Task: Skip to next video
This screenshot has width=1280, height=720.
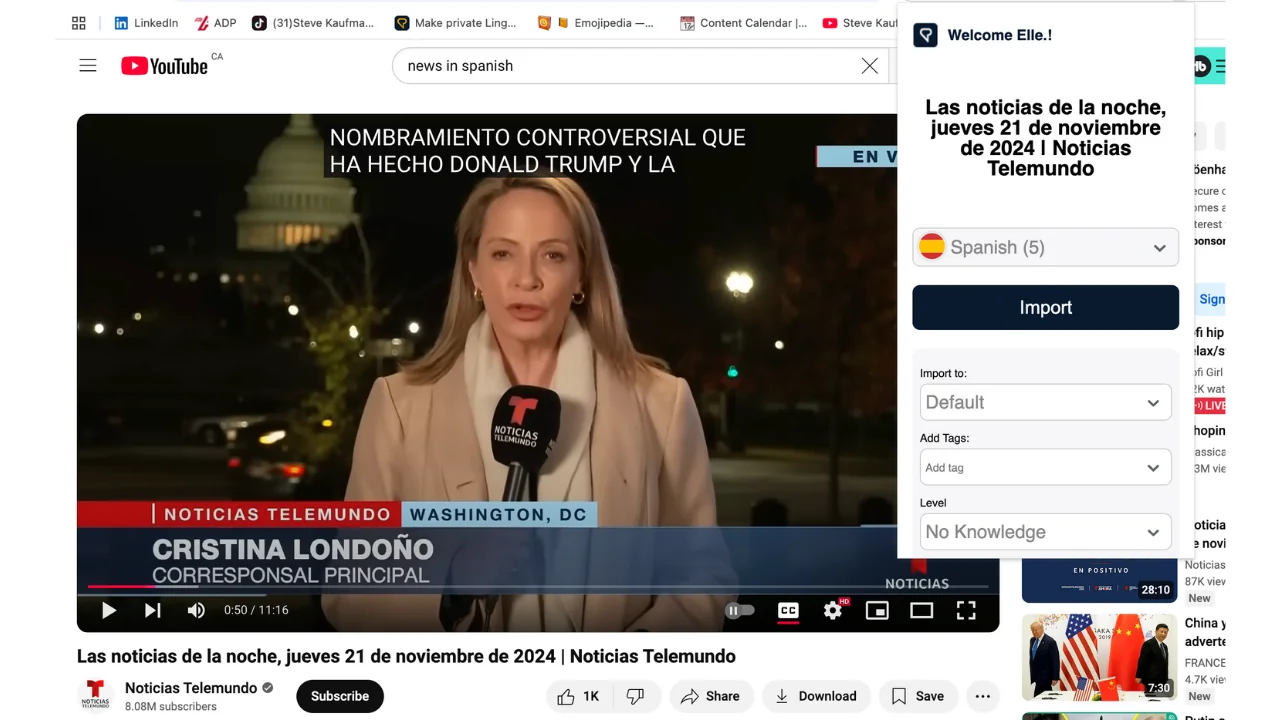Action: tap(152, 610)
